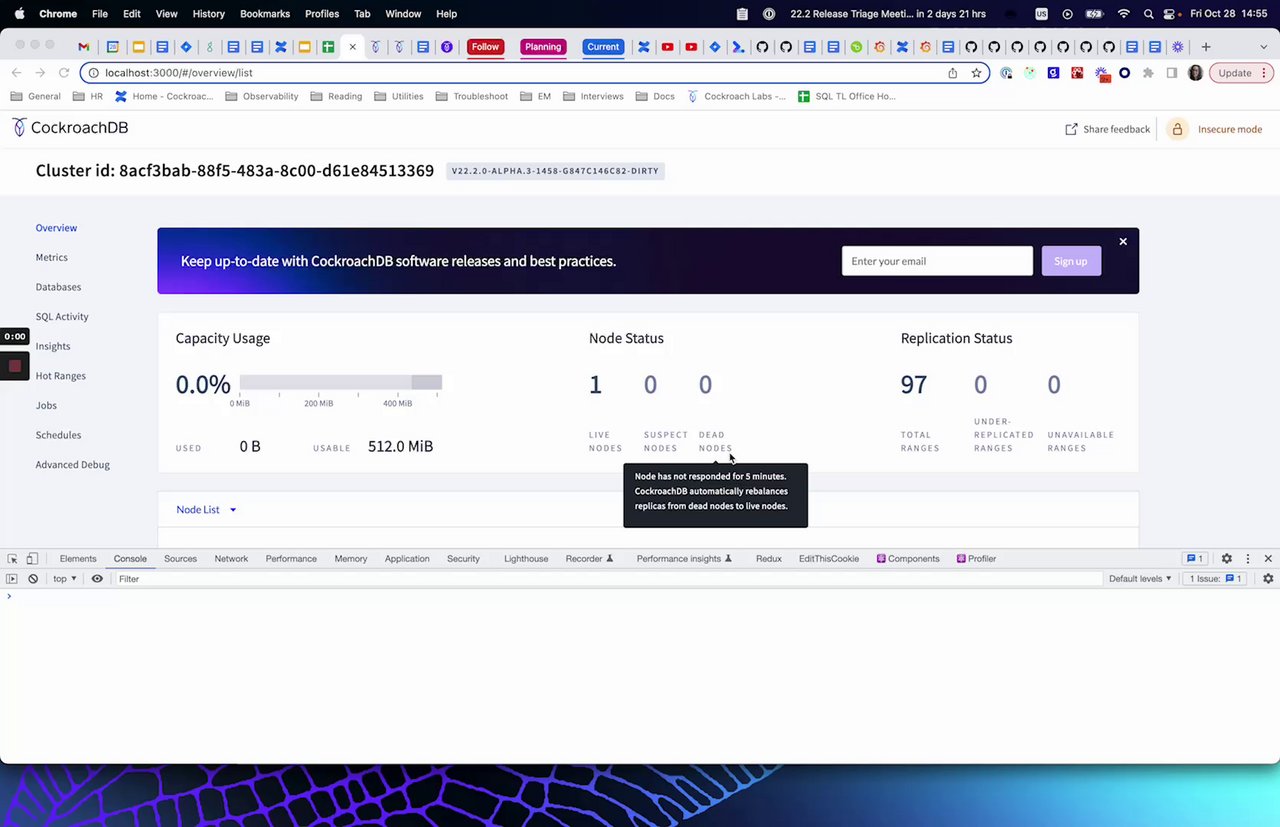Go back with the browser back arrow
This screenshot has height=827, width=1280.
tap(16, 73)
